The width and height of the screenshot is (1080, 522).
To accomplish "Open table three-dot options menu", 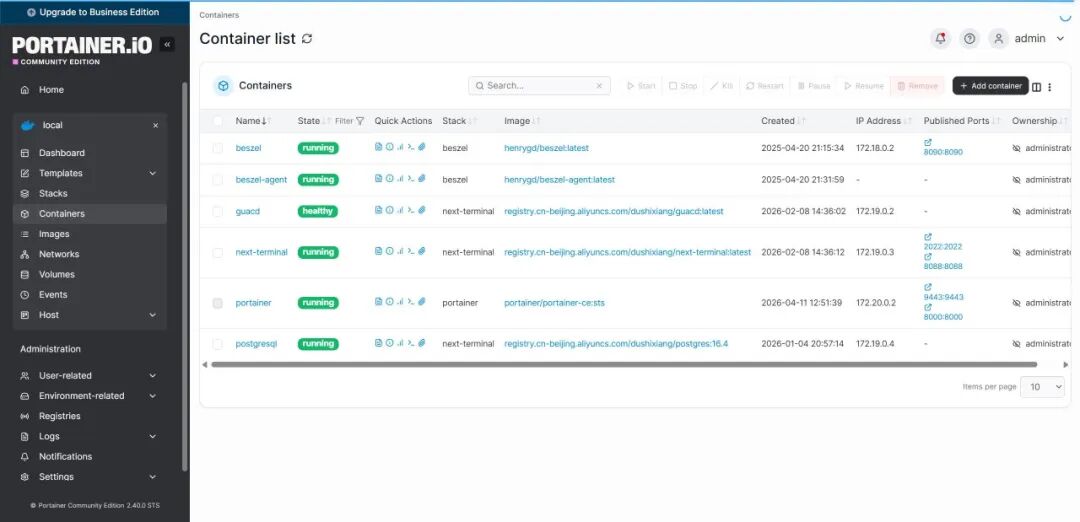I will click(1050, 87).
